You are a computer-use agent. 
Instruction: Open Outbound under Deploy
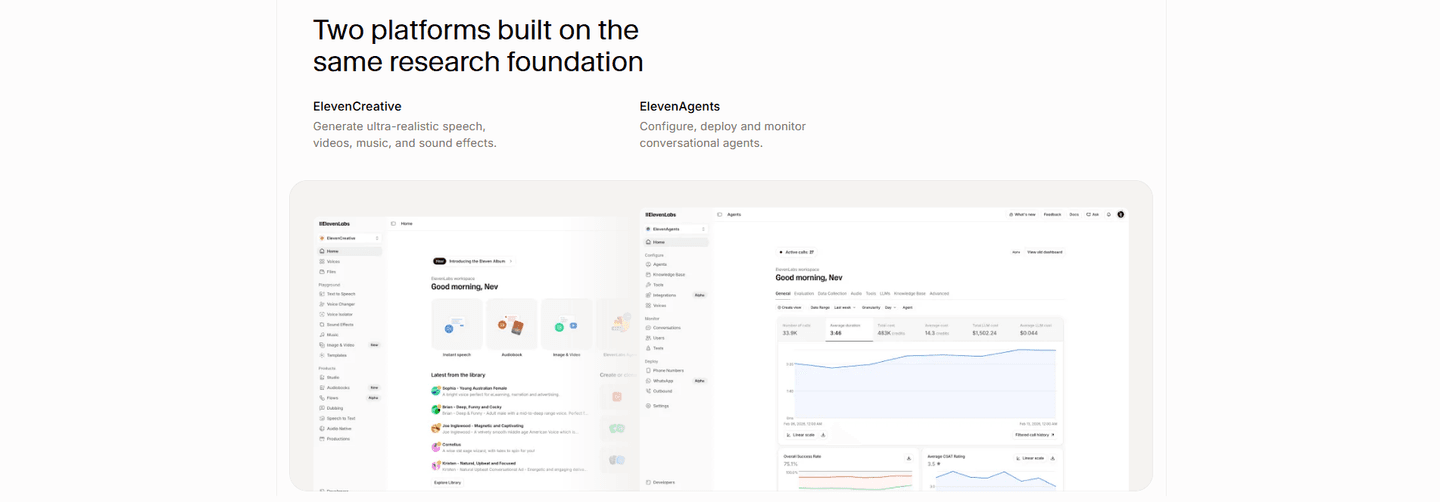click(x=677, y=391)
